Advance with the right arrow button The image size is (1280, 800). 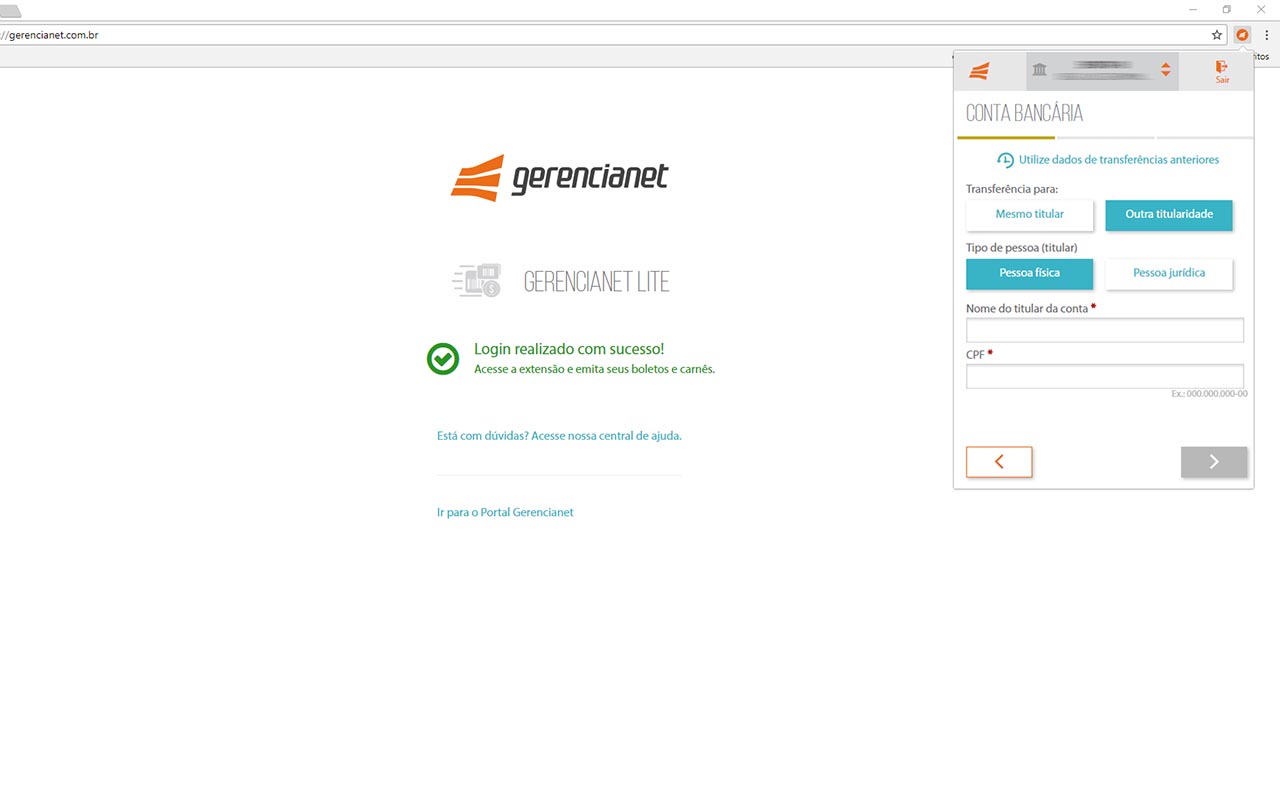point(1214,462)
